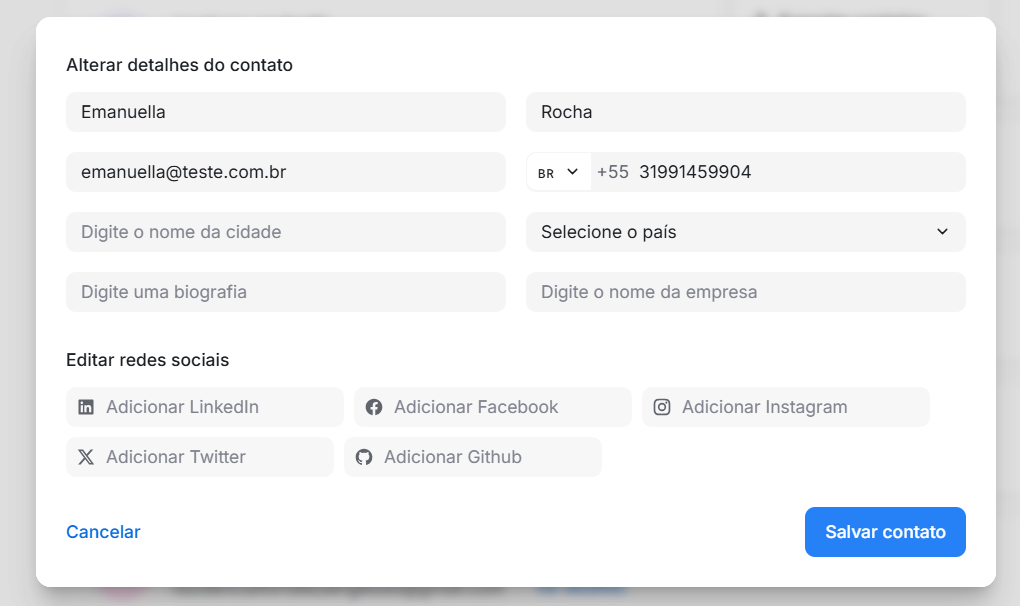Click the Cancelar link
Screen dimensions: 1020x606
coord(103,532)
